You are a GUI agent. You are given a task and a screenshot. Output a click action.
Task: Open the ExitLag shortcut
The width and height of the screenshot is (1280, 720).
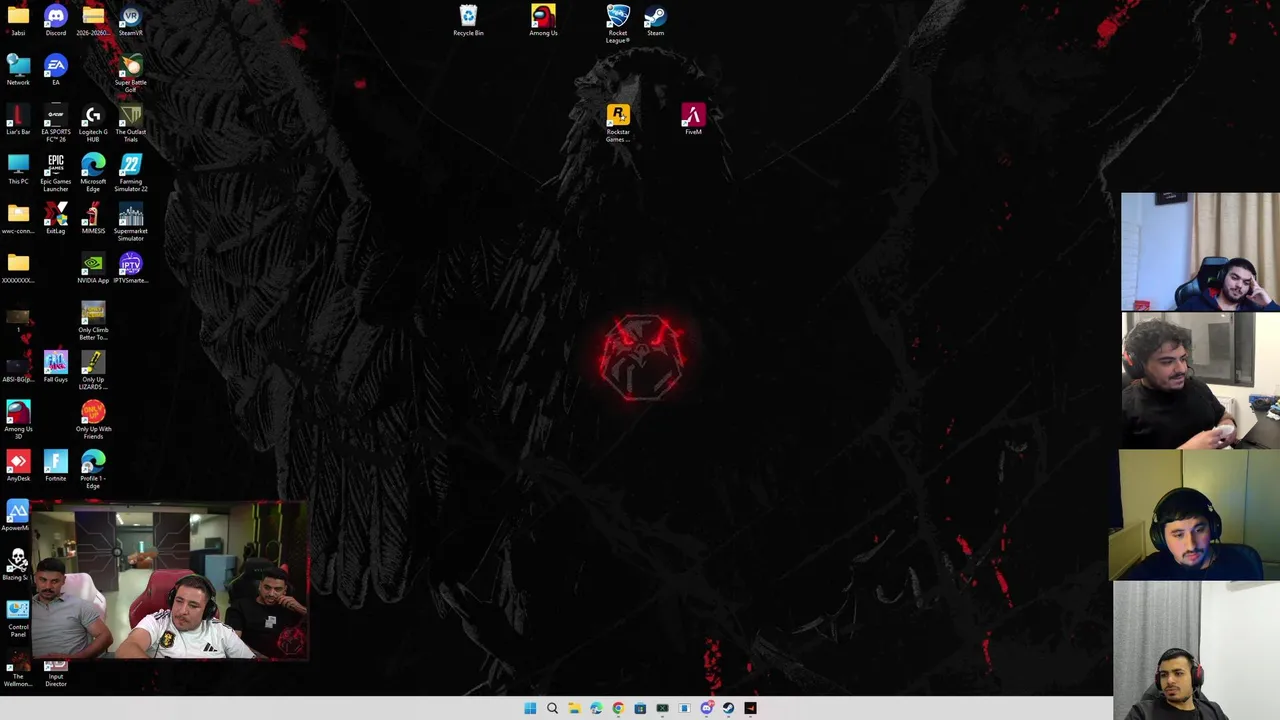(x=56, y=218)
